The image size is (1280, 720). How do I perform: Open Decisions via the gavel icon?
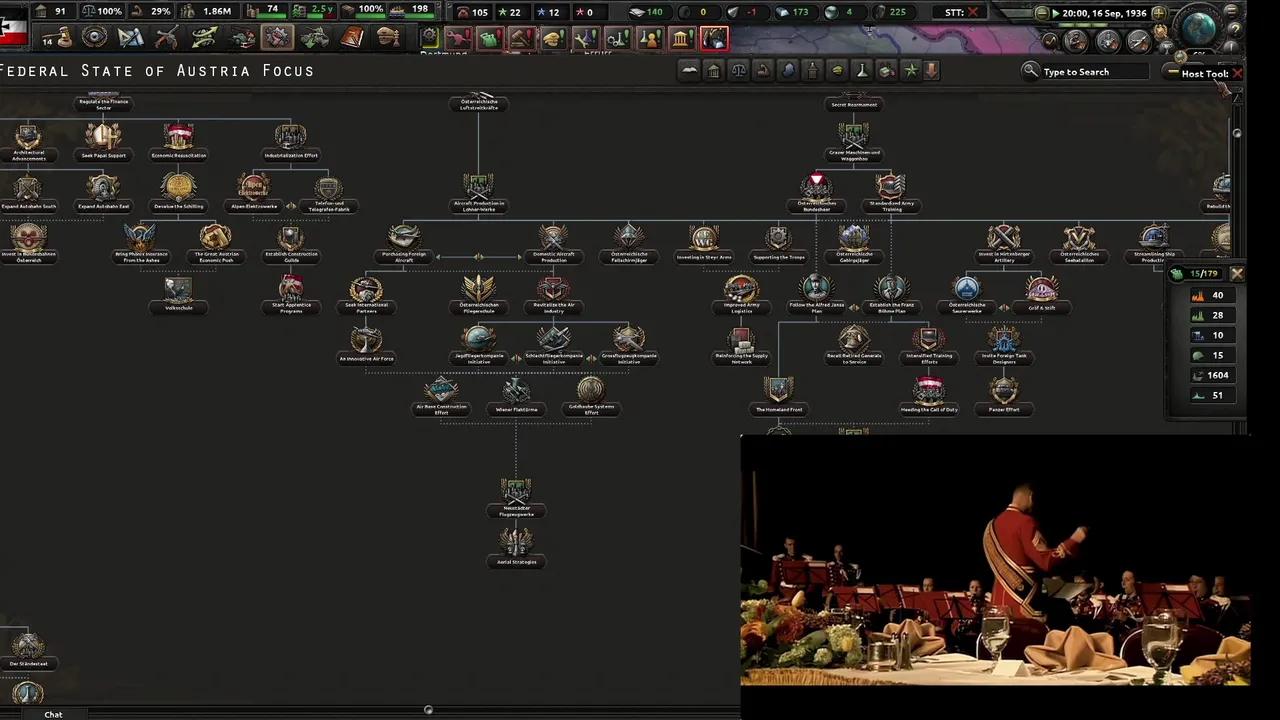(x=60, y=38)
